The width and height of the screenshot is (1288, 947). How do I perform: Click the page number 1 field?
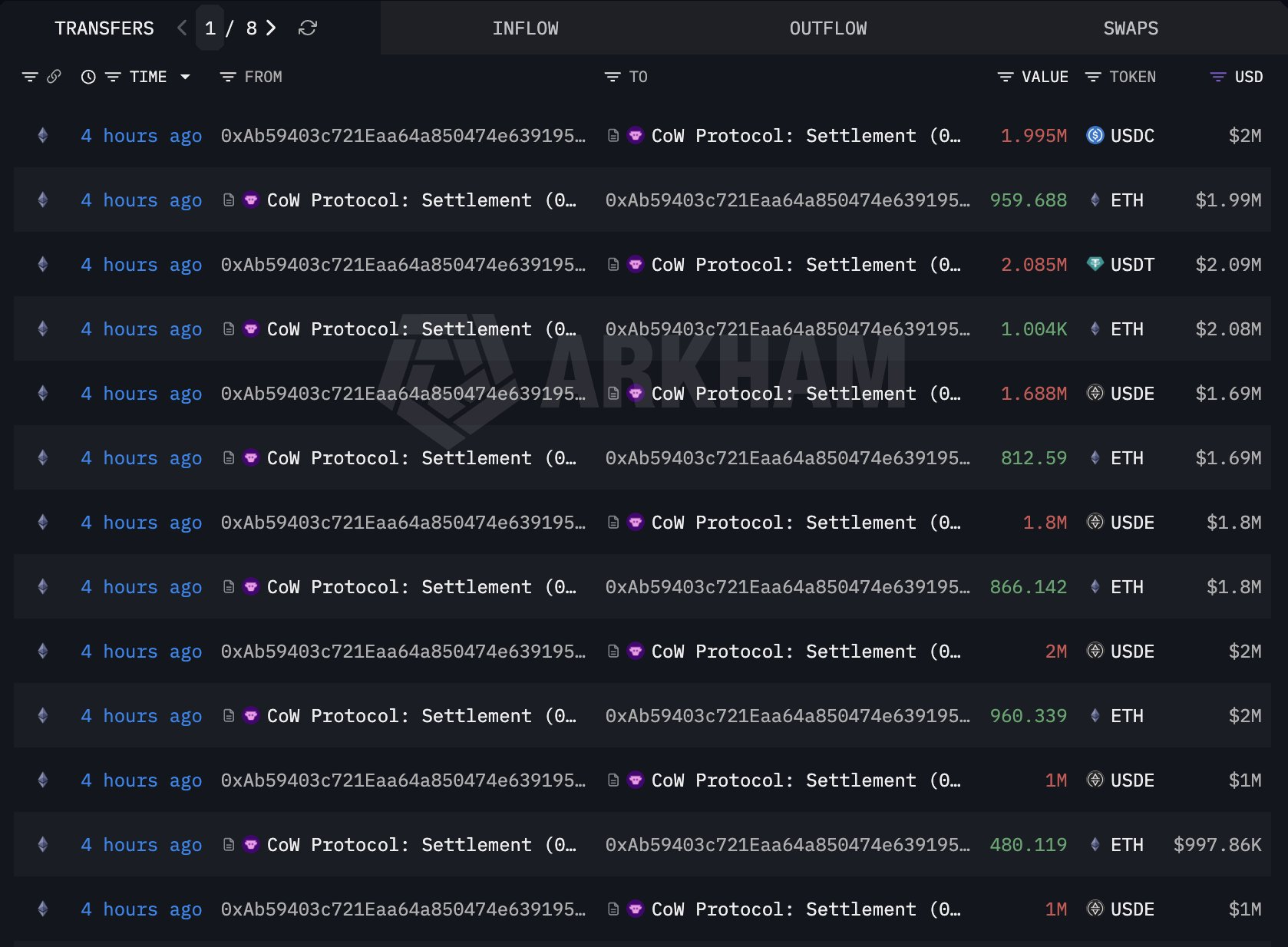(x=210, y=28)
